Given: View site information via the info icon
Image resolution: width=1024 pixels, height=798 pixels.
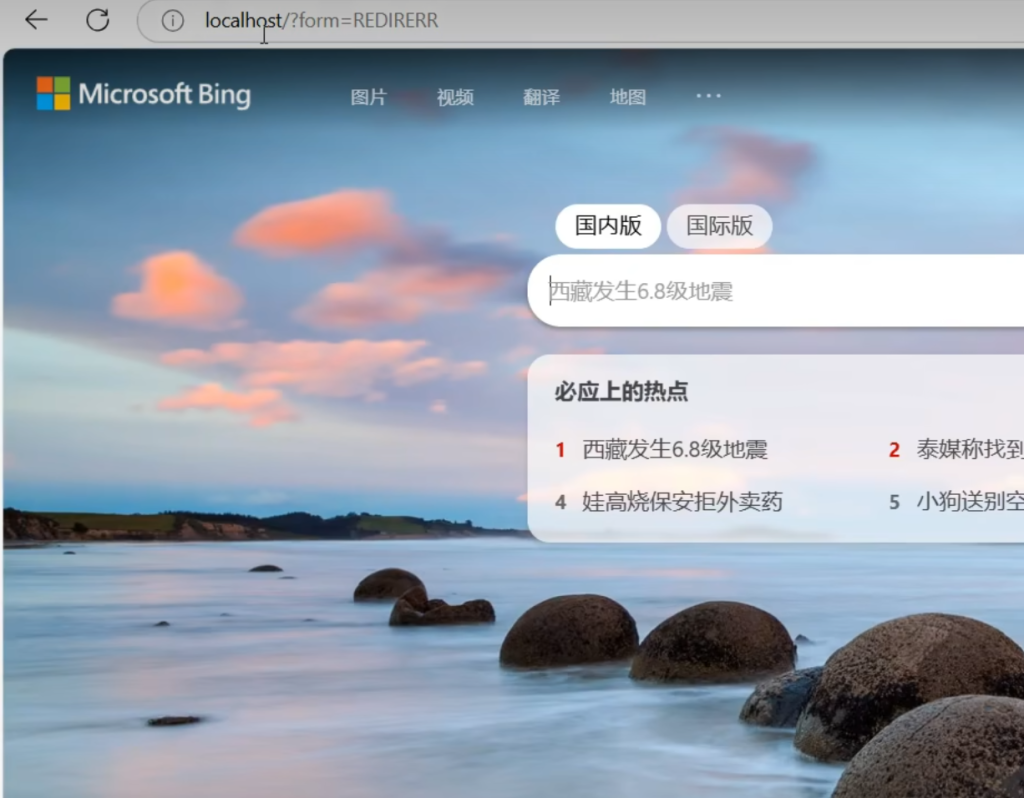Looking at the screenshot, I should 173,21.
